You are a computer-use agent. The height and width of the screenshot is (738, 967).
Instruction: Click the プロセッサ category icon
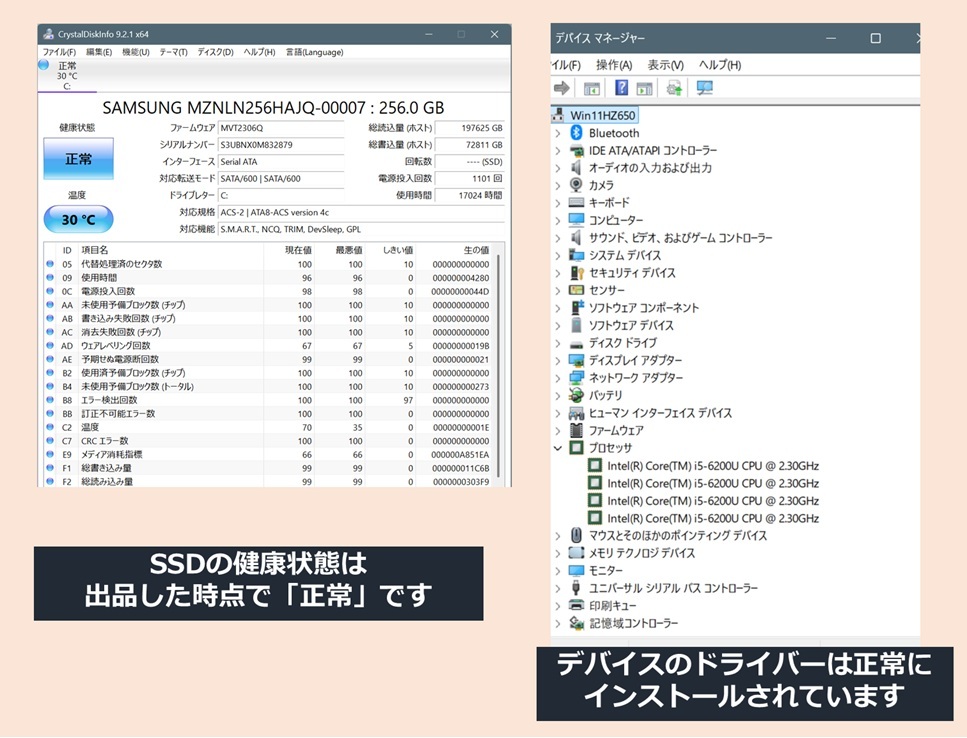click(576, 448)
